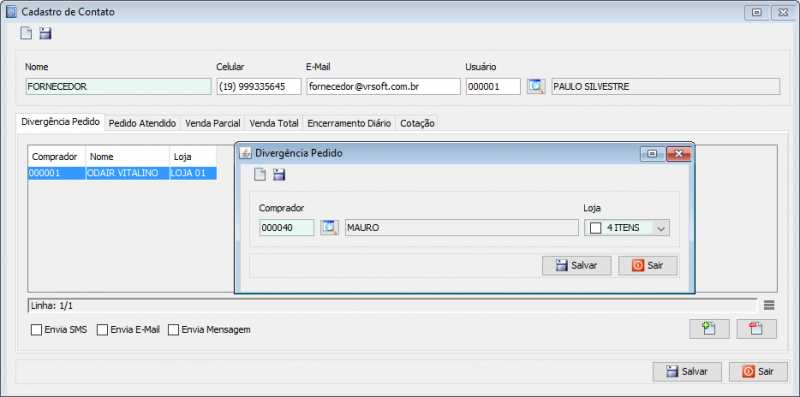This screenshot has height=397, width=800.
Task: Click the Loja column header in the grid
Action: [193, 157]
